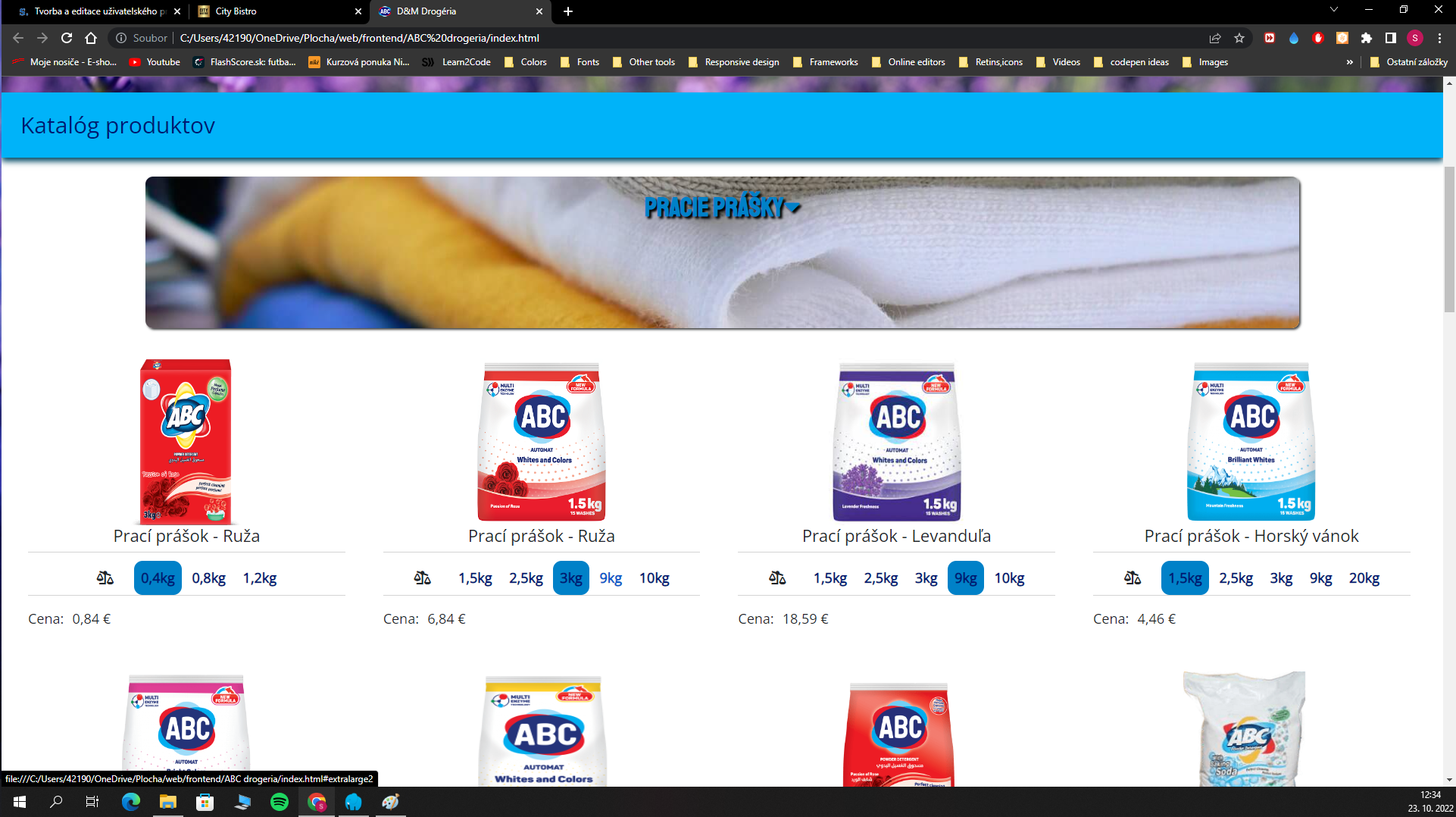Open the Youtube bookmark

coord(155,62)
